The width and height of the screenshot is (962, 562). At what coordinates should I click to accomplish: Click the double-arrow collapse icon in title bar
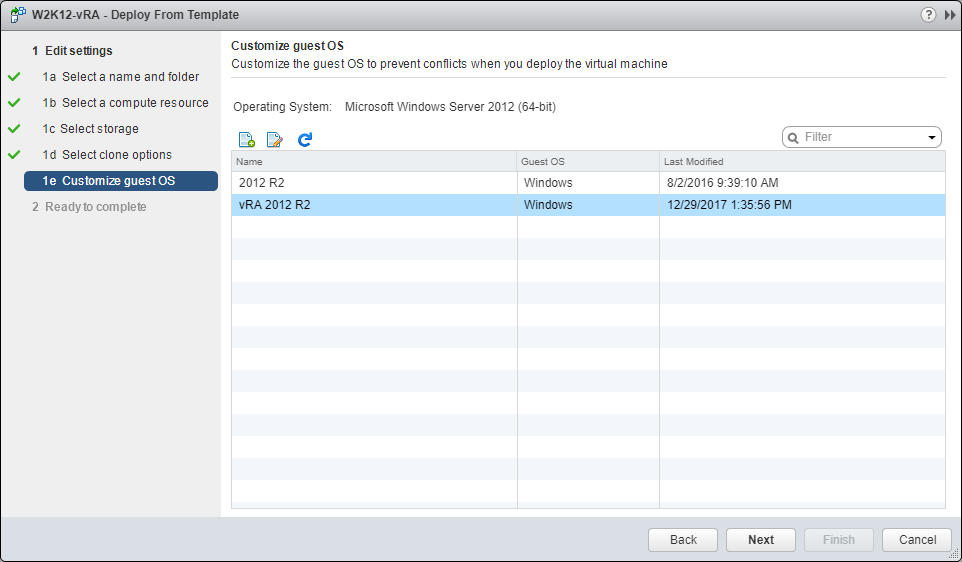[950, 15]
